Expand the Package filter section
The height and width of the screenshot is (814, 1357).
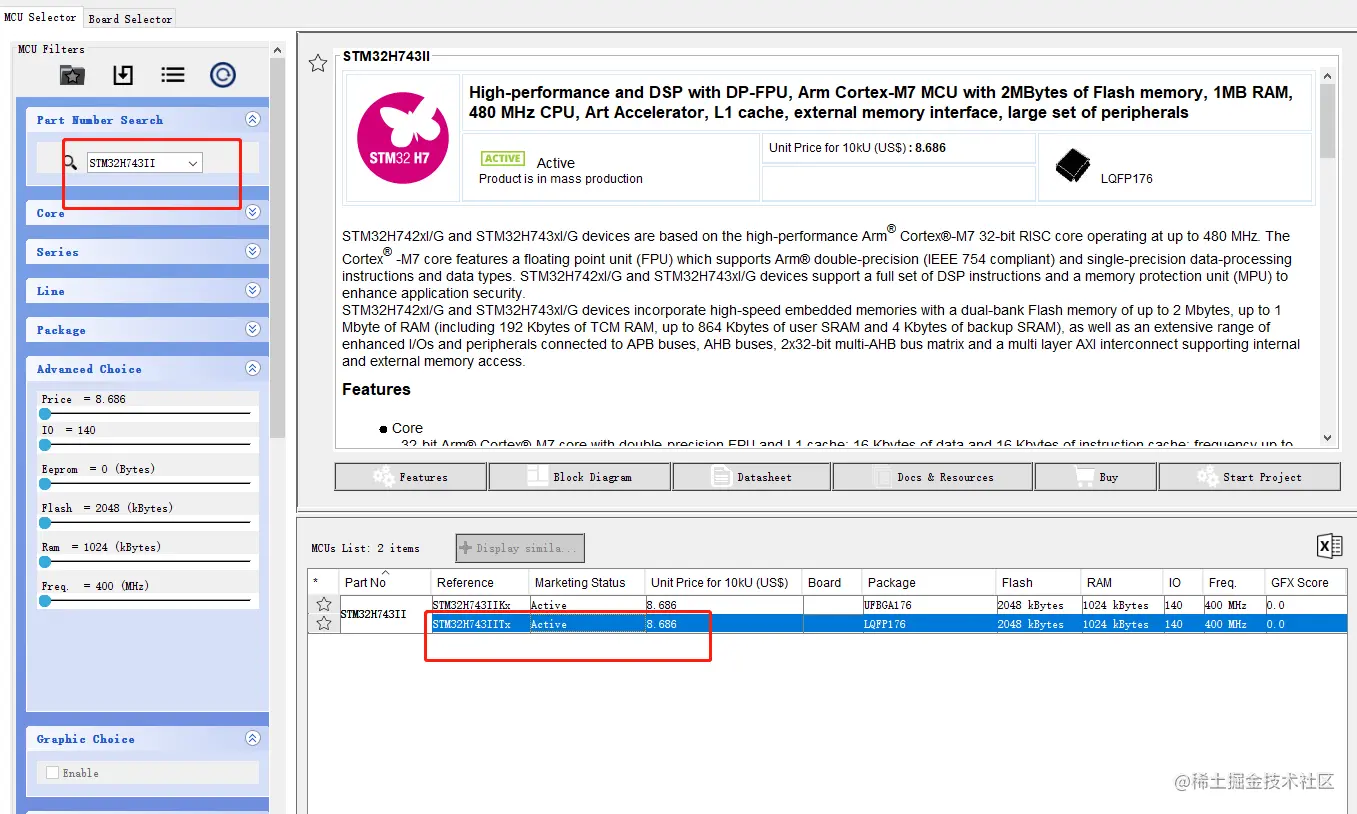pyautogui.click(x=252, y=329)
